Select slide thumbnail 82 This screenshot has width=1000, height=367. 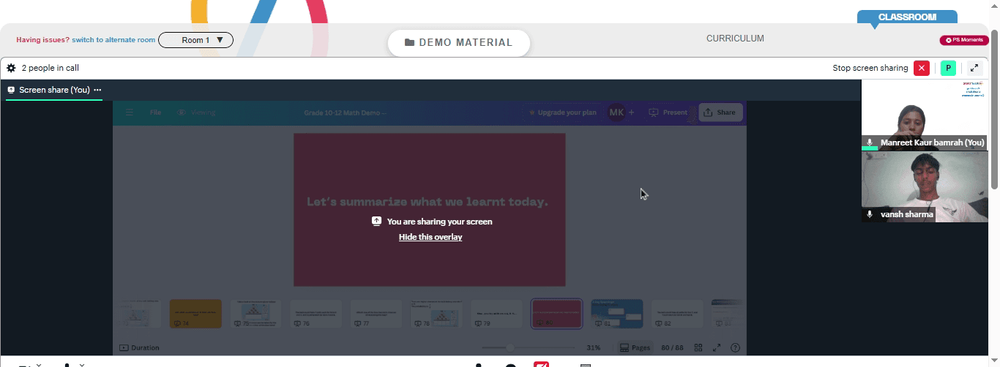(x=677, y=313)
